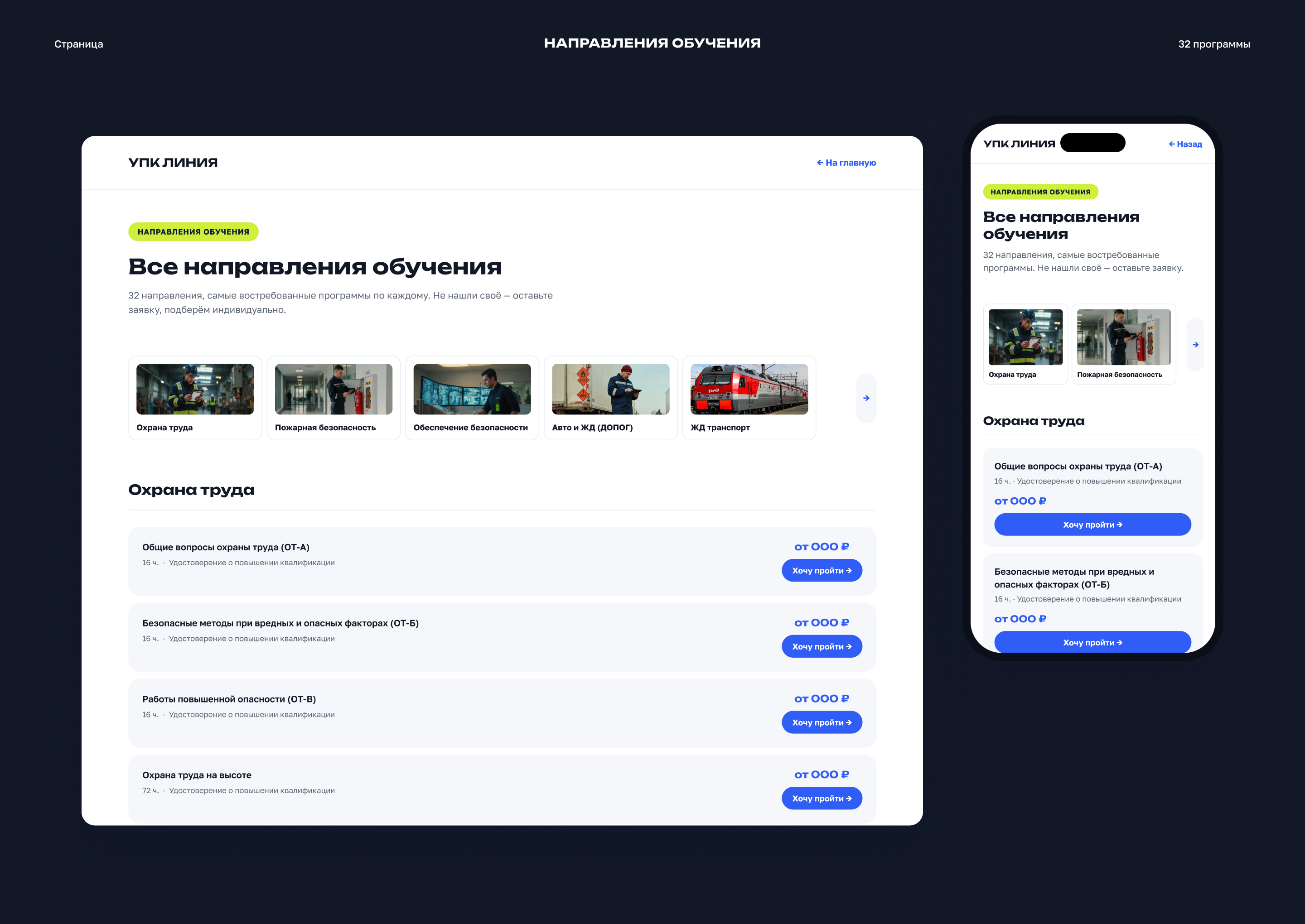Image resolution: width=1305 pixels, height=924 pixels.
Task: Click the «от 000 ₽» price on ОТ-В row
Action: 822,699
